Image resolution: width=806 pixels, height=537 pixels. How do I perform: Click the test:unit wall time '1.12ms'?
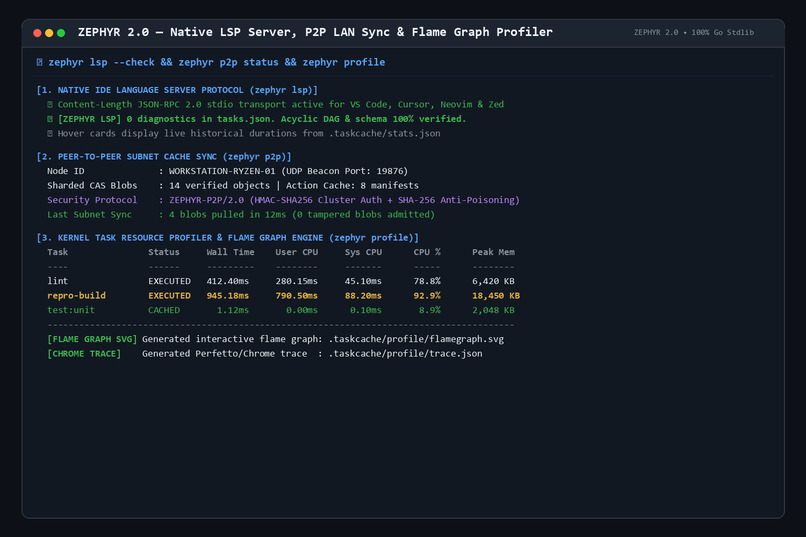(x=233, y=310)
